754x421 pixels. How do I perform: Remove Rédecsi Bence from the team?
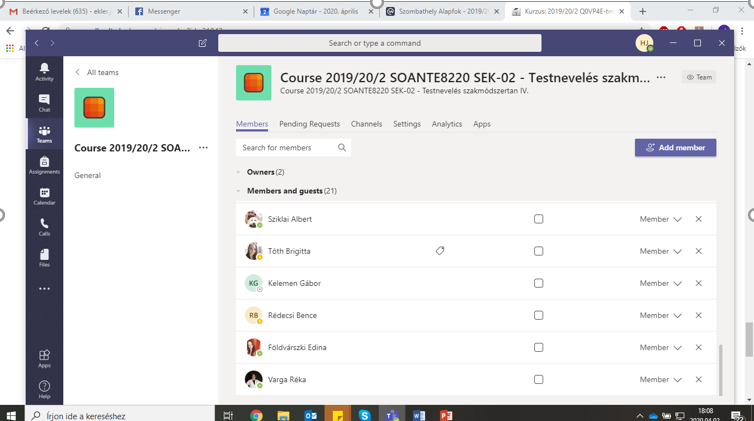click(699, 315)
